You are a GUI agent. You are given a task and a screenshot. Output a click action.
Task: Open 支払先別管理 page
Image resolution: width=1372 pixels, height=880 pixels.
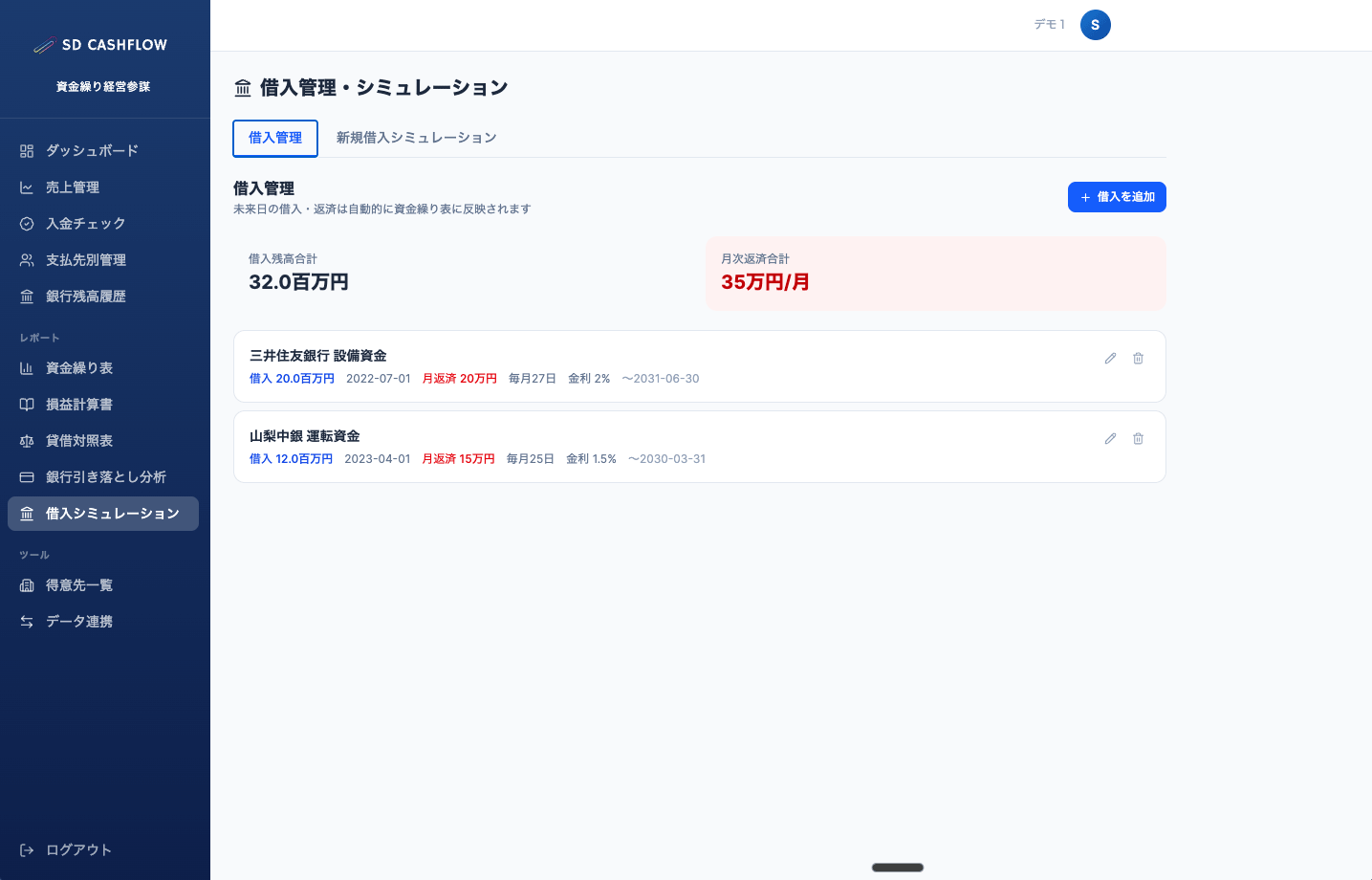coord(103,260)
